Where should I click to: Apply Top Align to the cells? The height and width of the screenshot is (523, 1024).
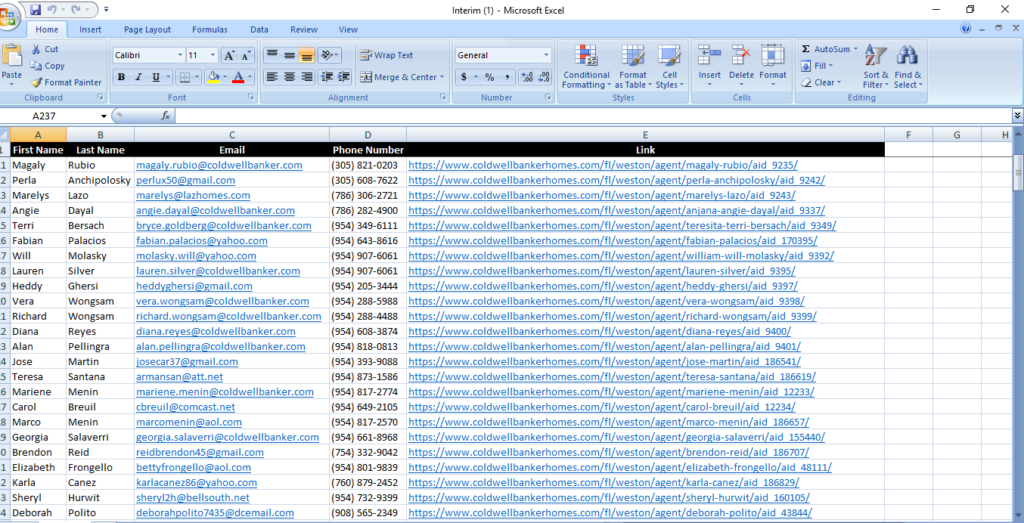(272, 55)
